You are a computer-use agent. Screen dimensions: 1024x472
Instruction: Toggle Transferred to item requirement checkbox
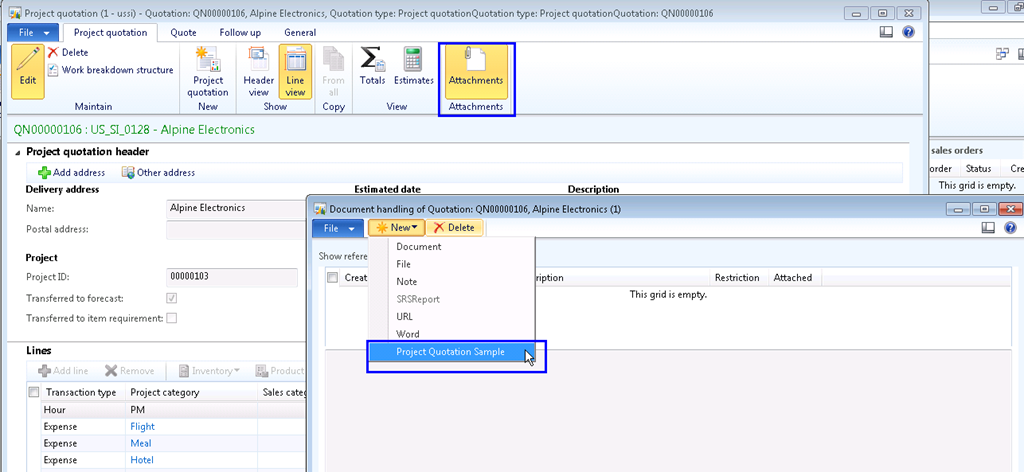tap(172, 318)
